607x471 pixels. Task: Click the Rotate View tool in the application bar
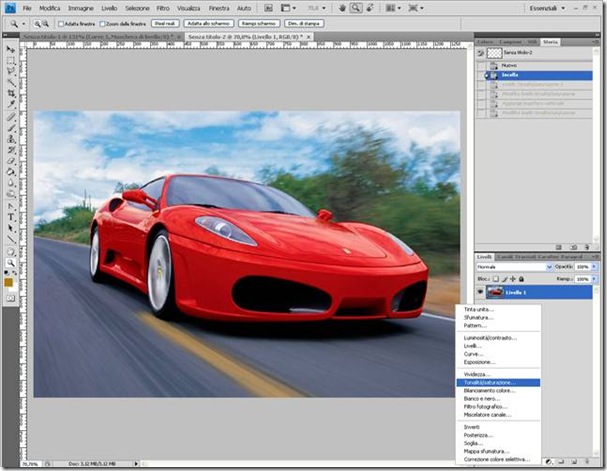click(x=370, y=8)
